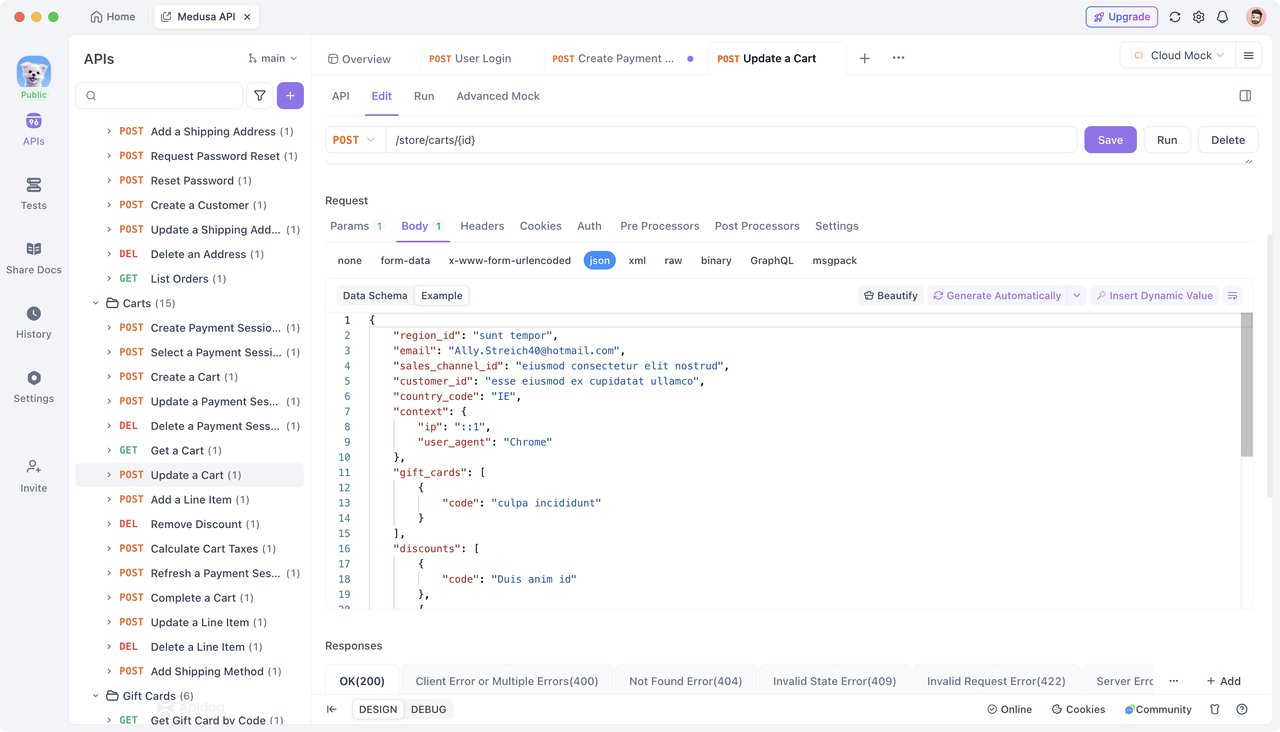Add a new response with Add
The width and height of the screenshot is (1280, 732).
click(1224, 681)
